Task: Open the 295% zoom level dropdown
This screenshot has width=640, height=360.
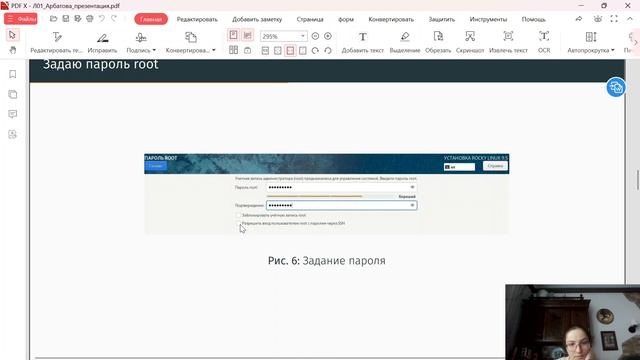Action: click(x=302, y=36)
